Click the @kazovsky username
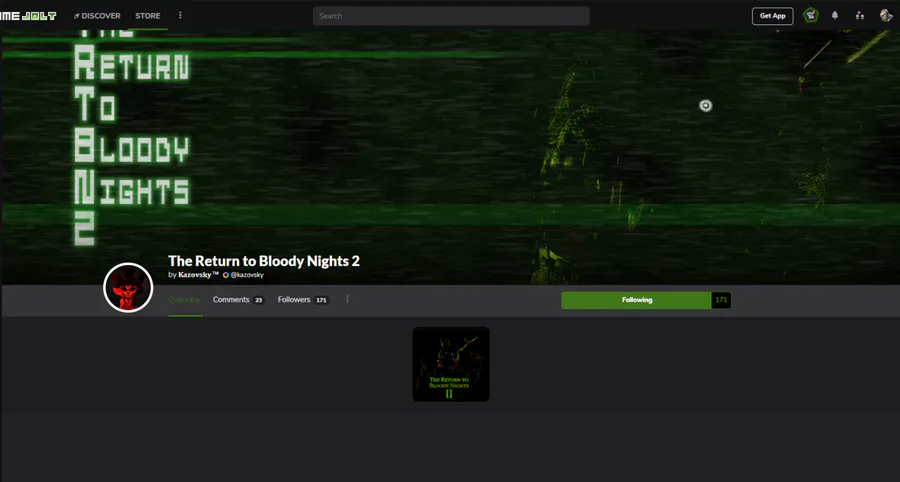900x482 pixels. pyautogui.click(x=247, y=275)
